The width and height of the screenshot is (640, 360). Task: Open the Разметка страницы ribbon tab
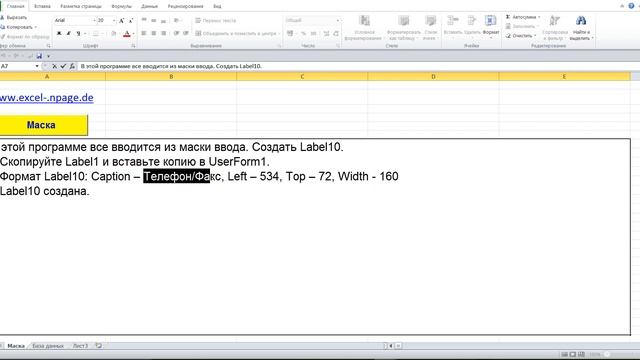coord(81,6)
